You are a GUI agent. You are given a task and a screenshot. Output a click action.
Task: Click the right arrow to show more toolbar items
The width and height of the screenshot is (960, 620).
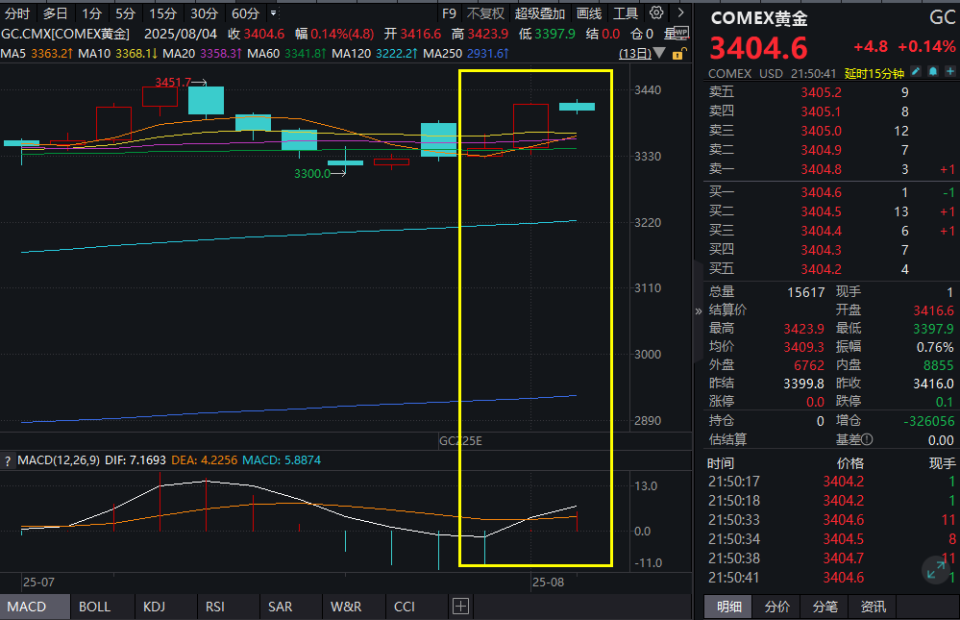[681, 12]
